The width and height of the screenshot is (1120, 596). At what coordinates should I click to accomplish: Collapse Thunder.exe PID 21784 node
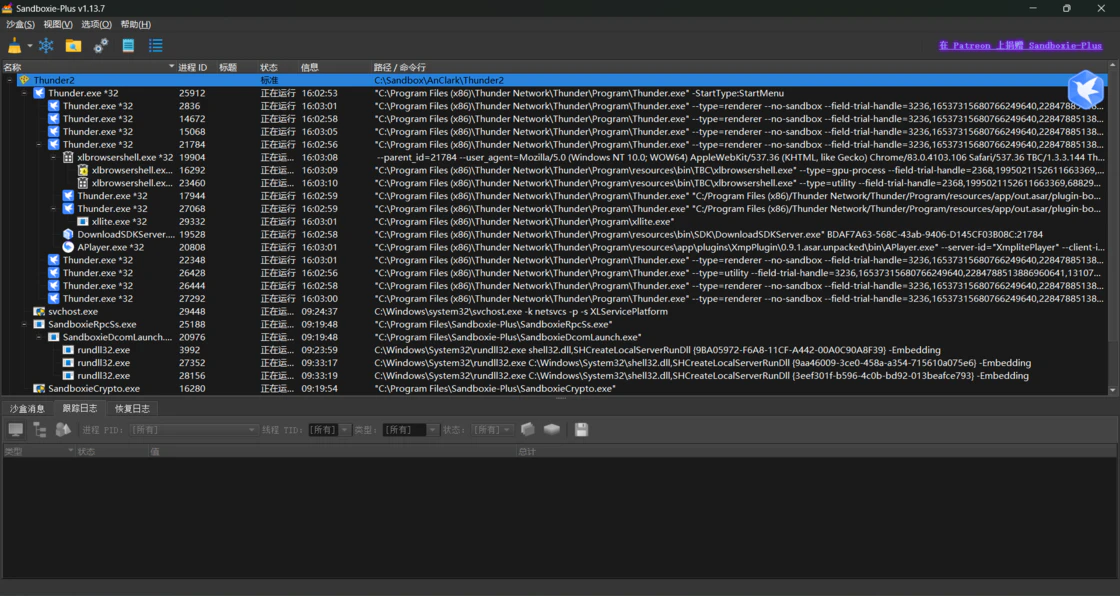(x=39, y=144)
